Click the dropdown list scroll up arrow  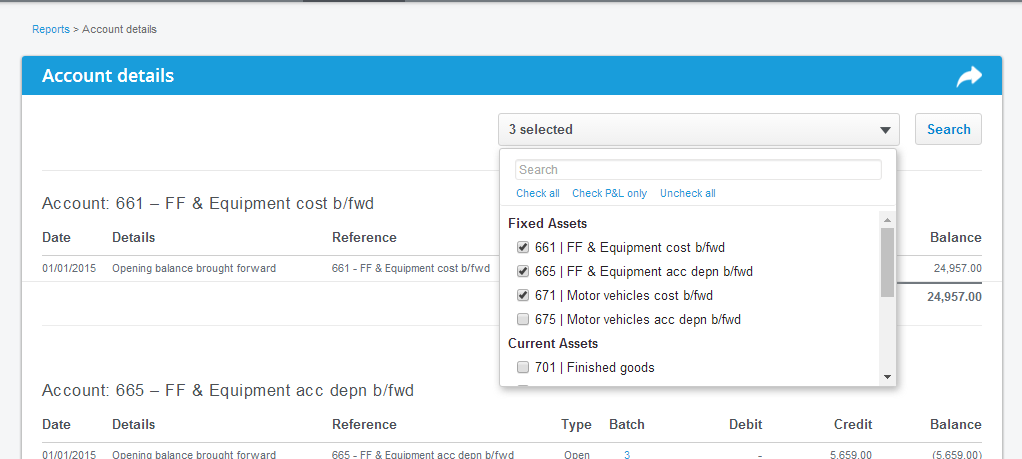coord(887,220)
